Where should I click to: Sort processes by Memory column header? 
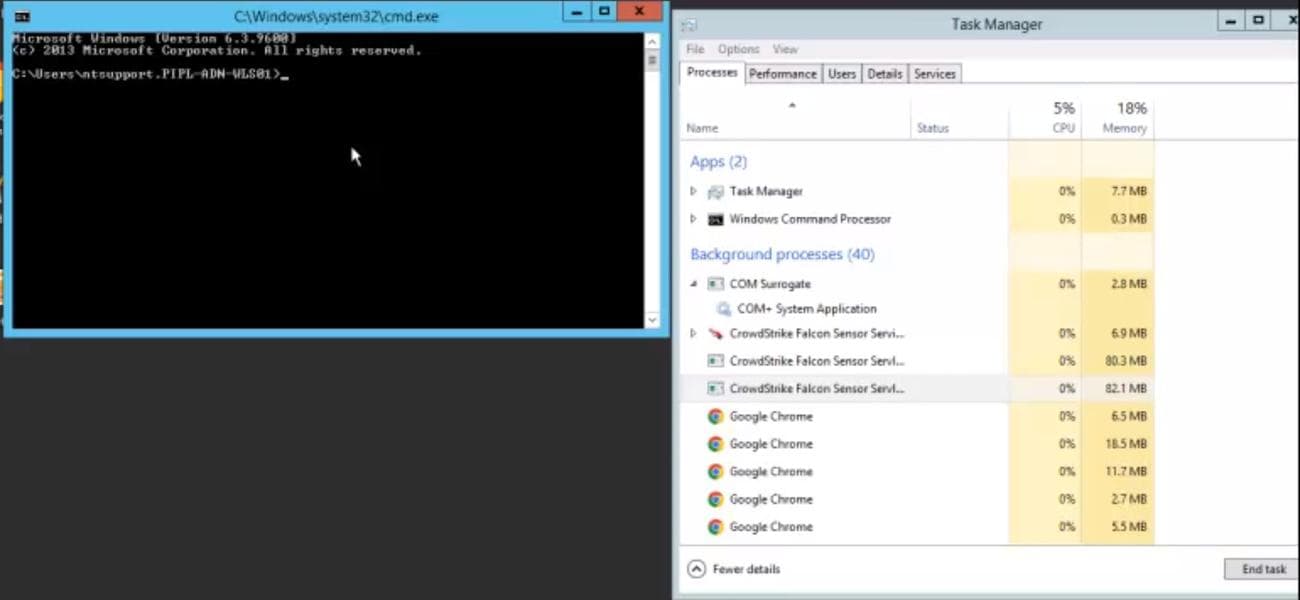click(x=1124, y=128)
